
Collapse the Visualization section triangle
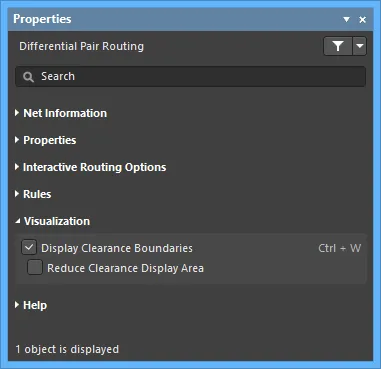18,221
